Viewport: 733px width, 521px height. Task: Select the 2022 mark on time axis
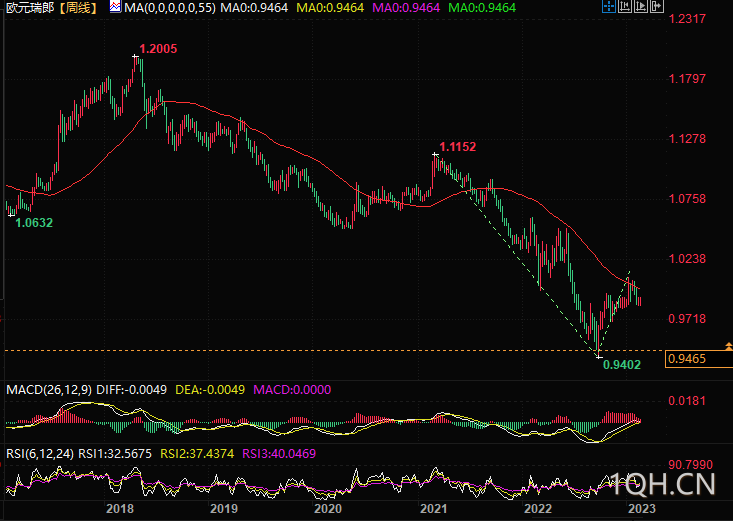[x=537, y=509]
